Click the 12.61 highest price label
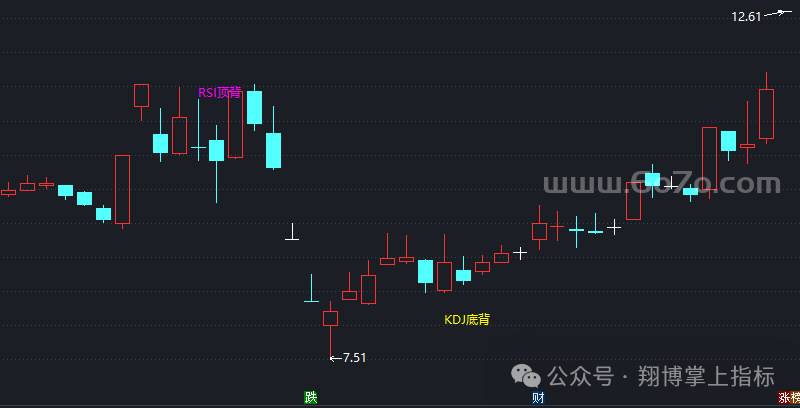 pos(746,16)
